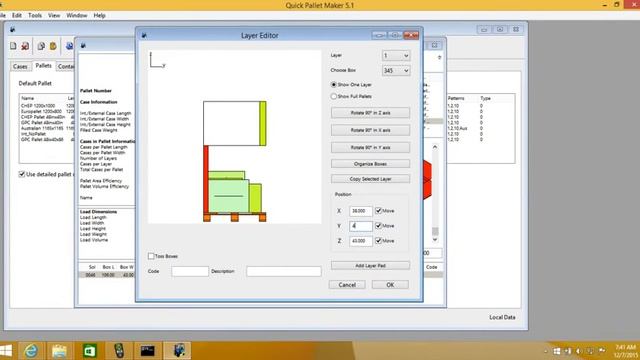Screen dimensions: 640x360
Task: Switch to the Cases tab
Action: click(x=20, y=66)
